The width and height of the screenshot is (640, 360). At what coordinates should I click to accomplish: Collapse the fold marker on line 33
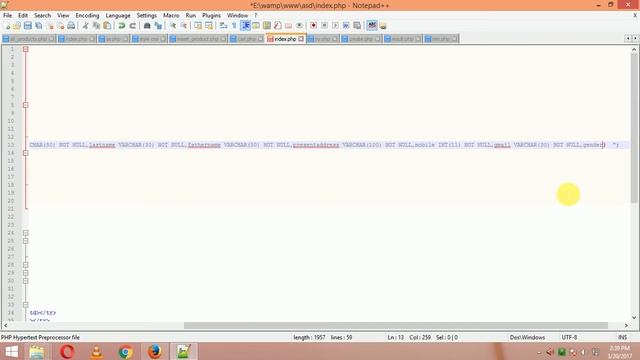coord(26,305)
